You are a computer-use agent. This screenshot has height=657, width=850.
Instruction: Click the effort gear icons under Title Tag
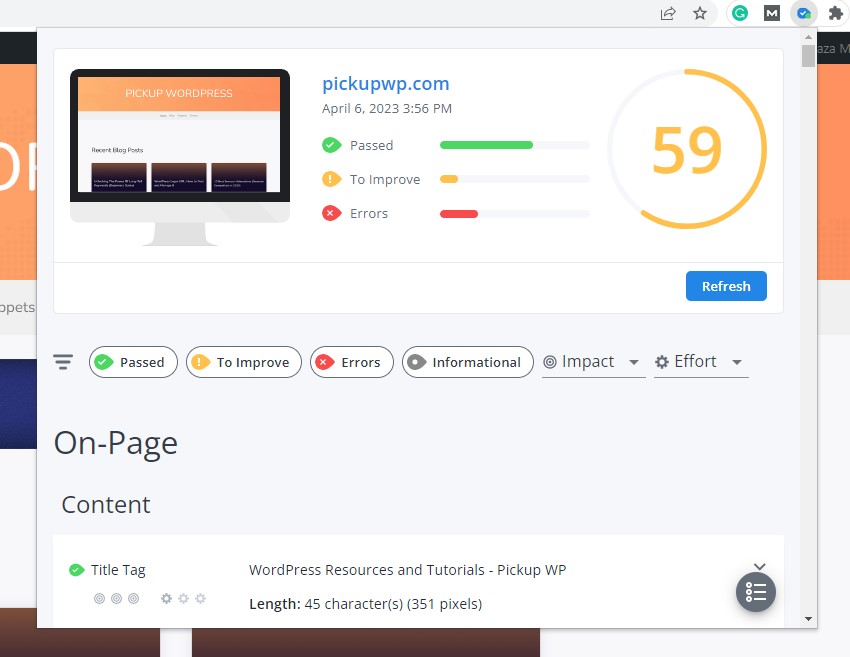point(183,598)
